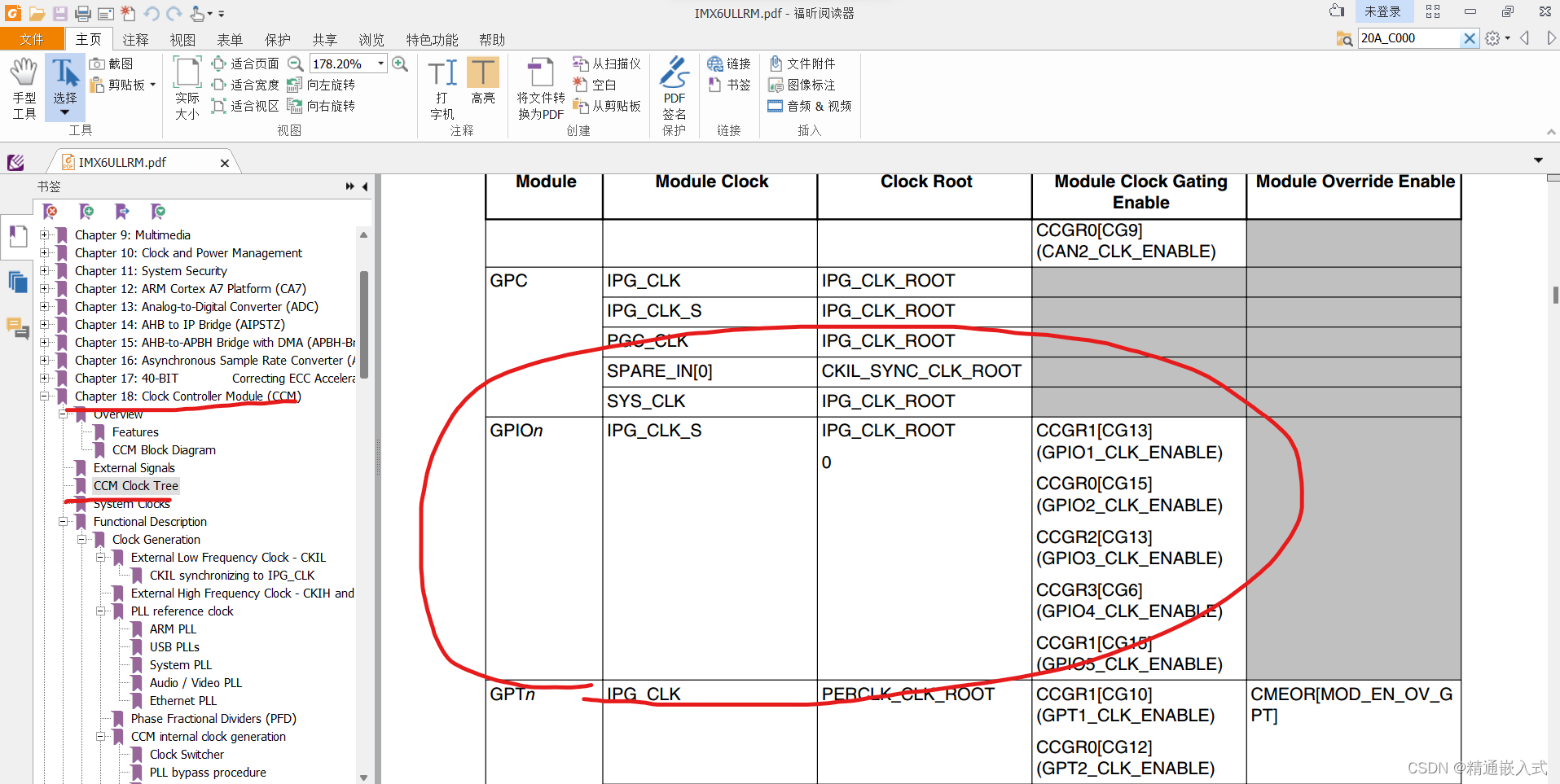Image resolution: width=1560 pixels, height=784 pixels.
Task: Click the Typewriter (打字机) tool
Action: click(442, 88)
